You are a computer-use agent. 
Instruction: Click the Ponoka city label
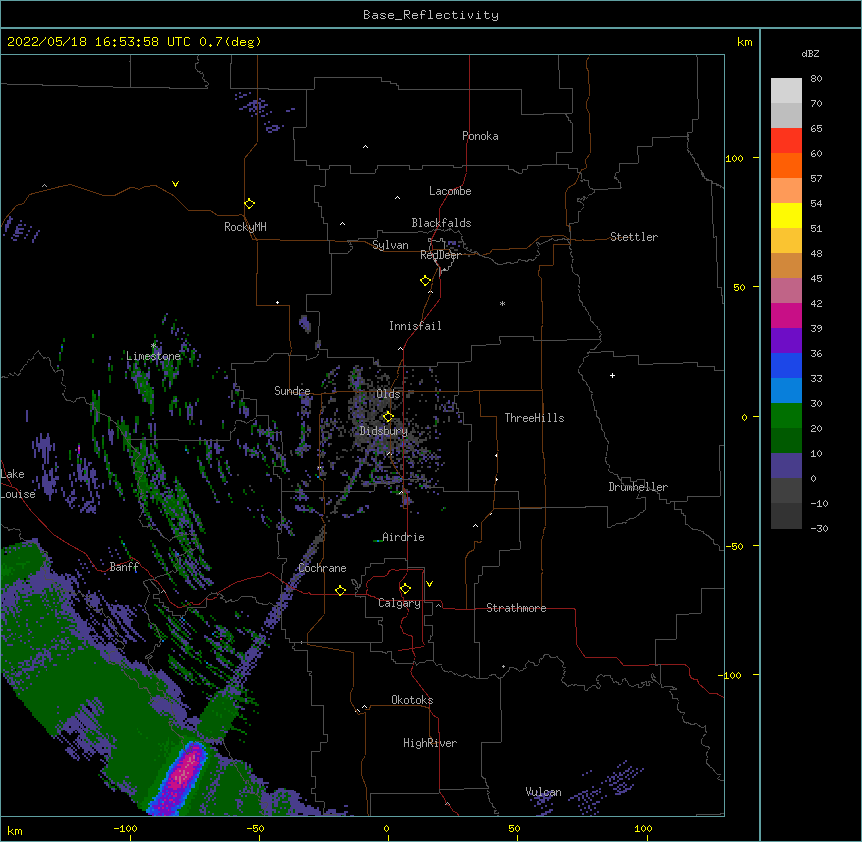[x=480, y=136]
